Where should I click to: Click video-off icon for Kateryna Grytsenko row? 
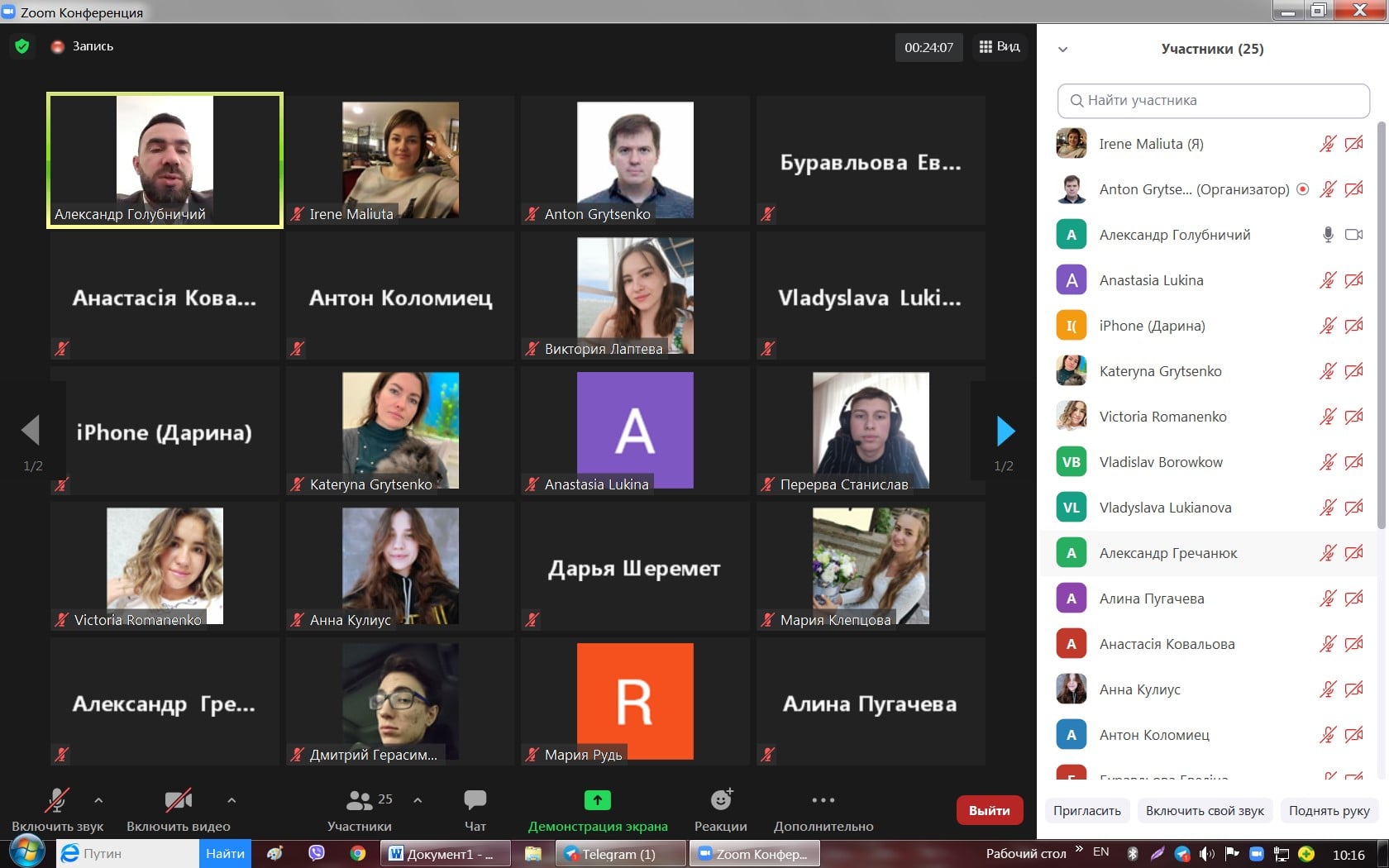[x=1353, y=371]
